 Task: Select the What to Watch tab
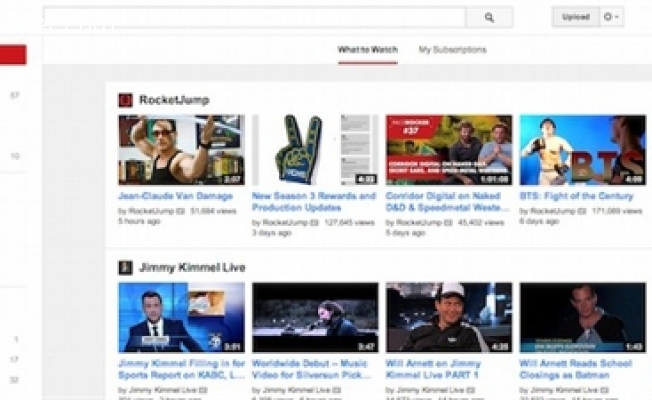click(367, 49)
